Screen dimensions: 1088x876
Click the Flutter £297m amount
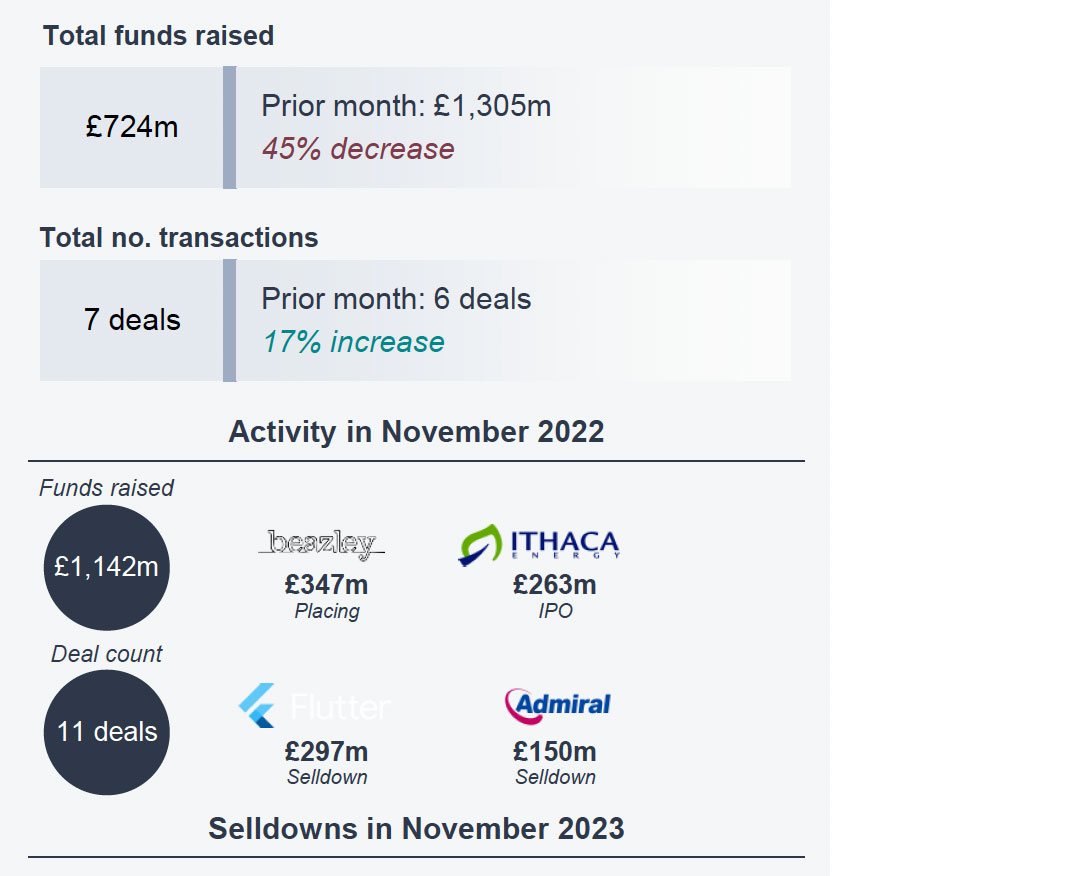click(x=326, y=751)
